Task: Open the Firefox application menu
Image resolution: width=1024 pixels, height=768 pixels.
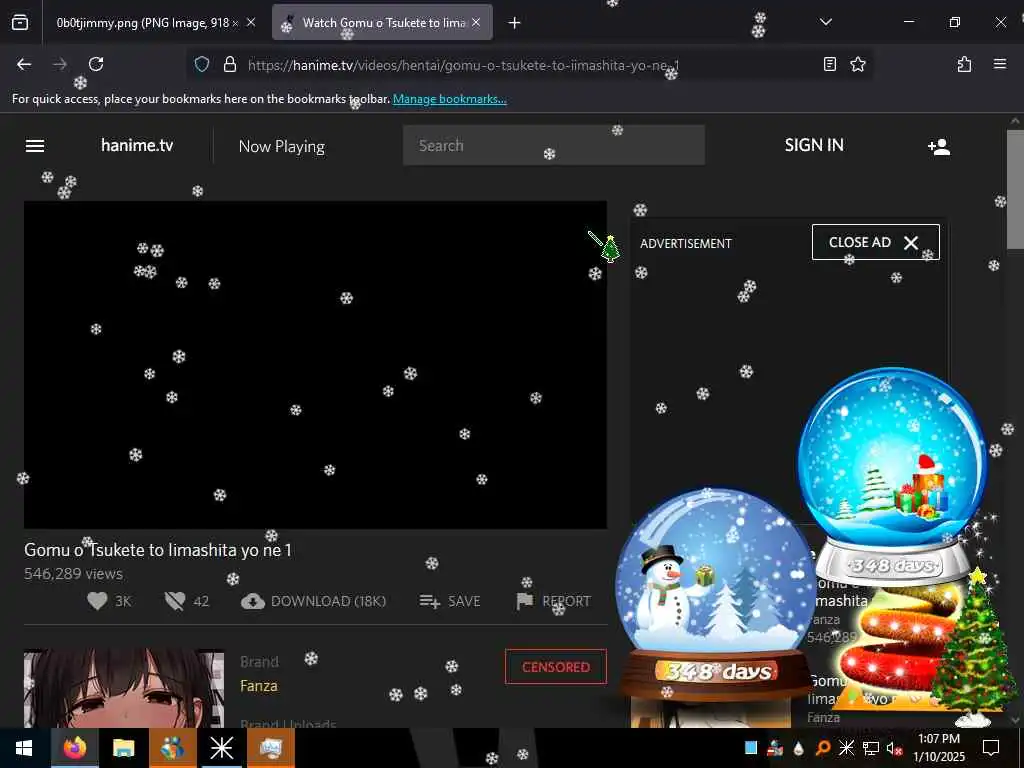Action: point(1000,64)
